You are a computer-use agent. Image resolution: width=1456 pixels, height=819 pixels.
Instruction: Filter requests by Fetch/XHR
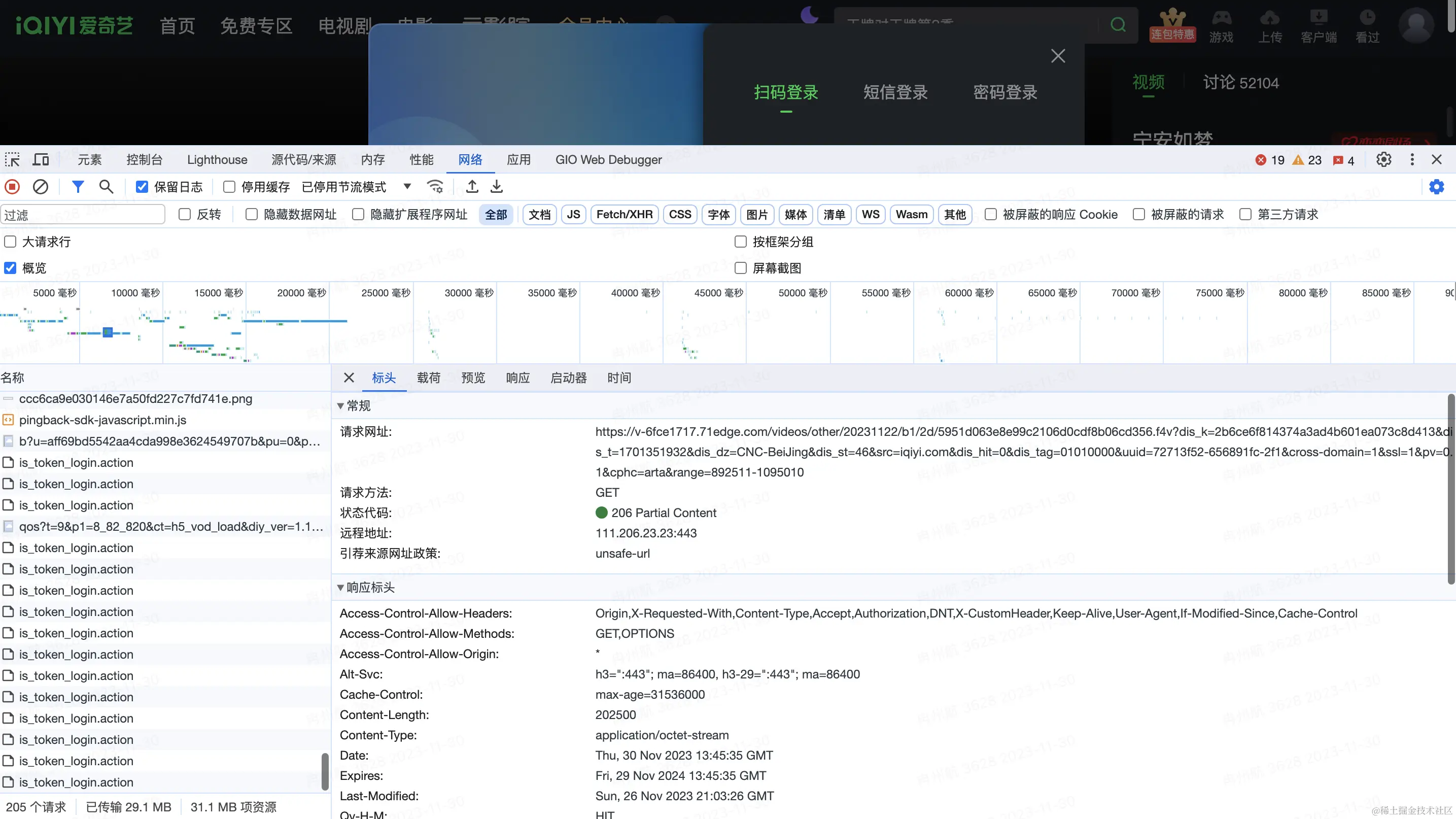(625, 214)
